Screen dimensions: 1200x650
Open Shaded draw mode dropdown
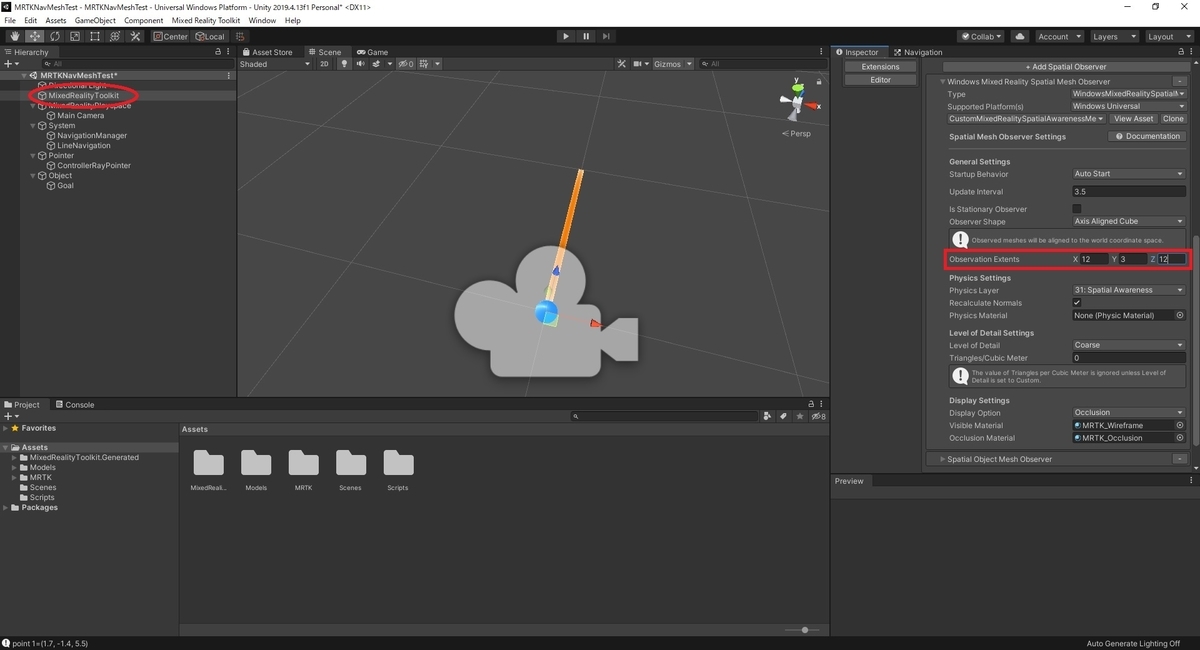click(275, 64)
